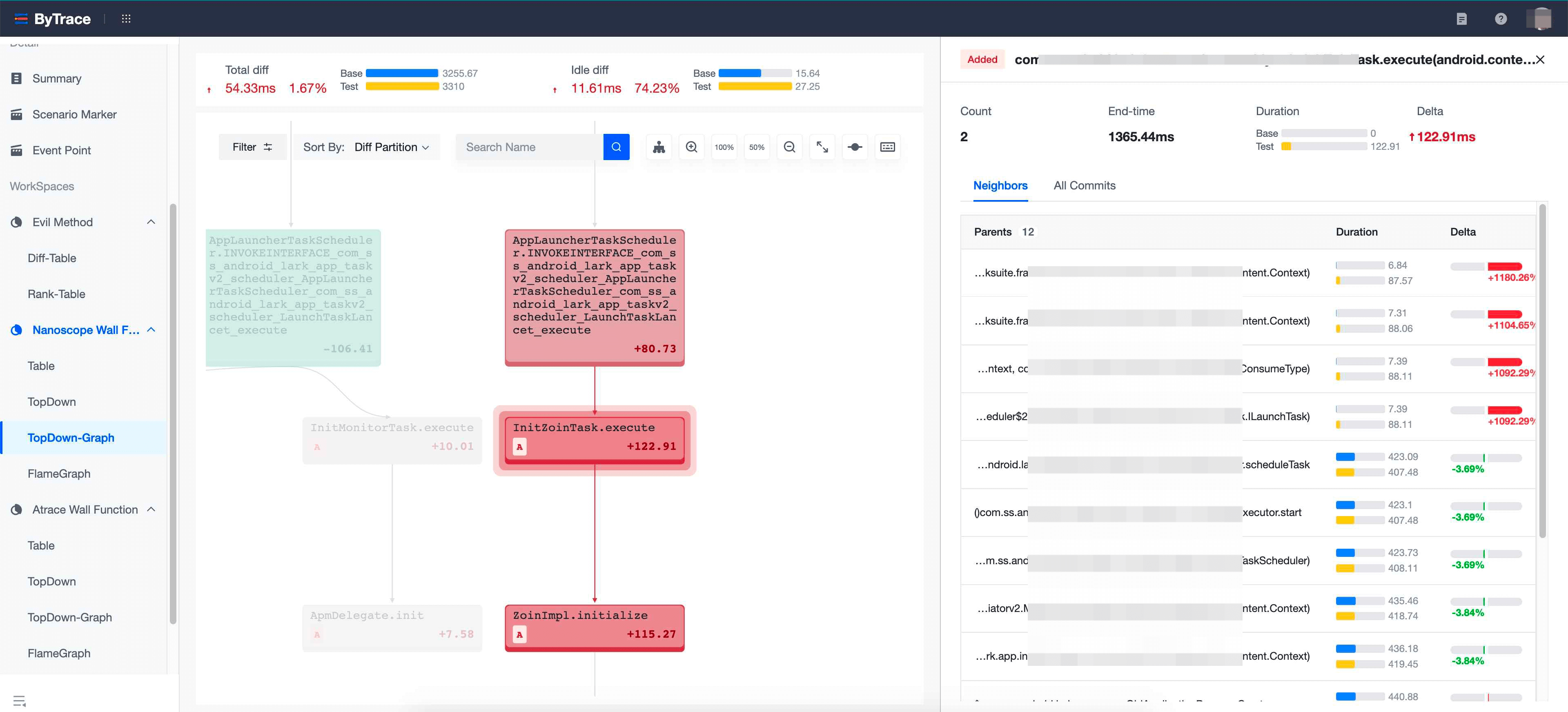Click the Search Name input field
Viewport: 1568px width, 712px height.
[x=529, y=147]
